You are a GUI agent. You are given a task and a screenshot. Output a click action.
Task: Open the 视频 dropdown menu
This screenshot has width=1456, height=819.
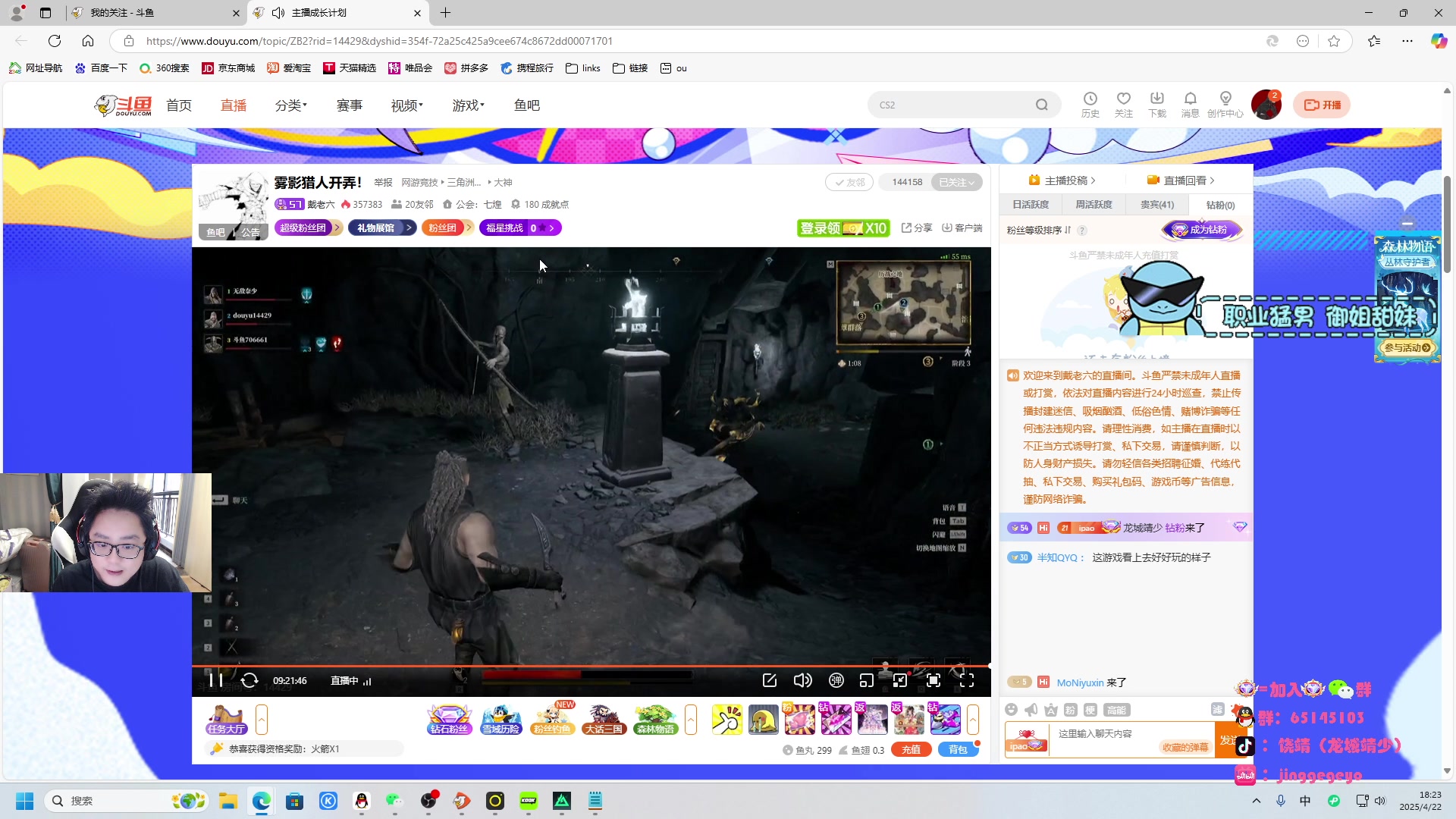[407, 105]
